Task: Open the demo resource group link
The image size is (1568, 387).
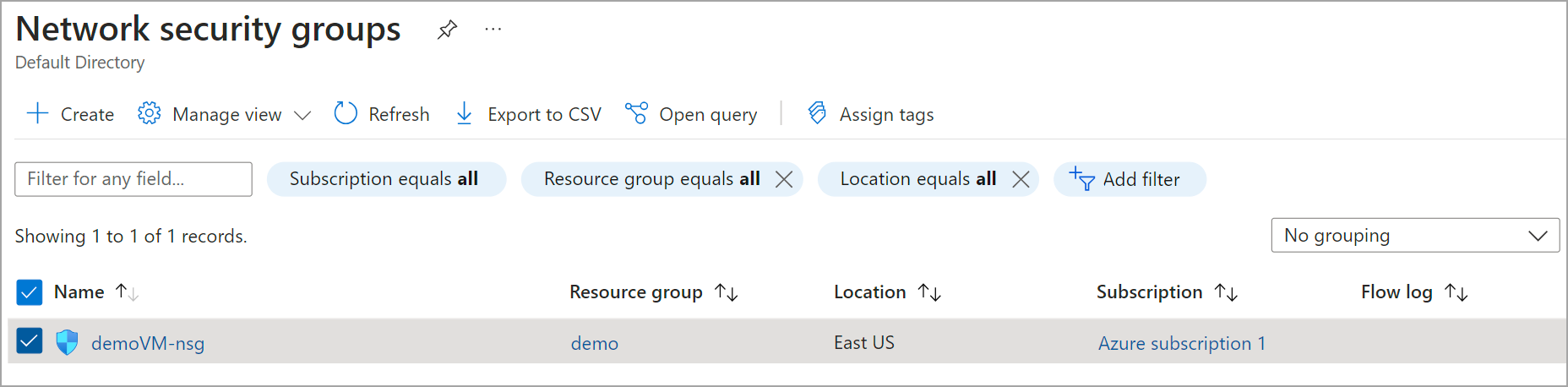Action: point(595,343)
